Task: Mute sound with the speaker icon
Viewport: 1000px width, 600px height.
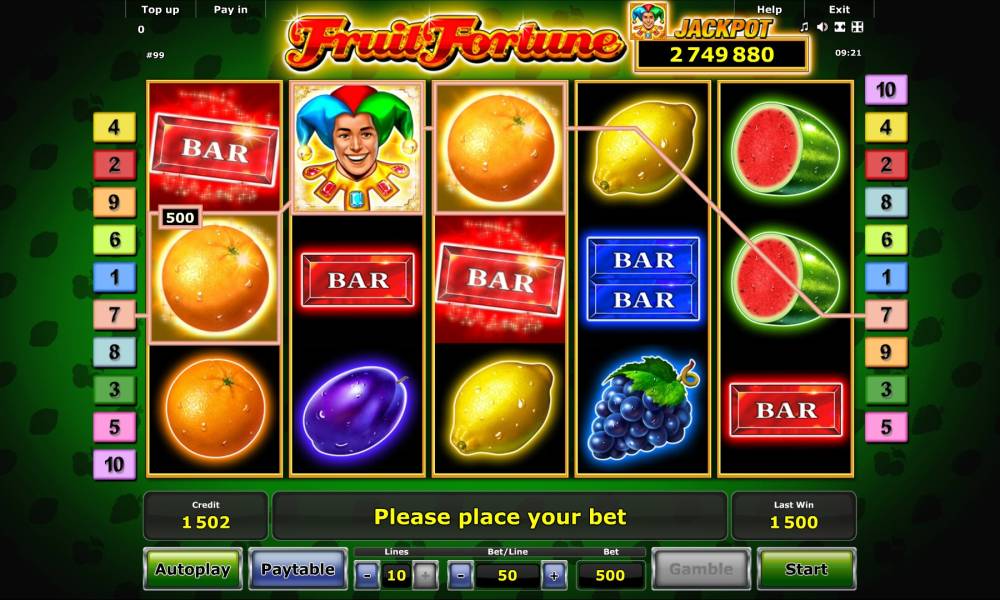Action: pyautogui.click(x=823, y=27)
